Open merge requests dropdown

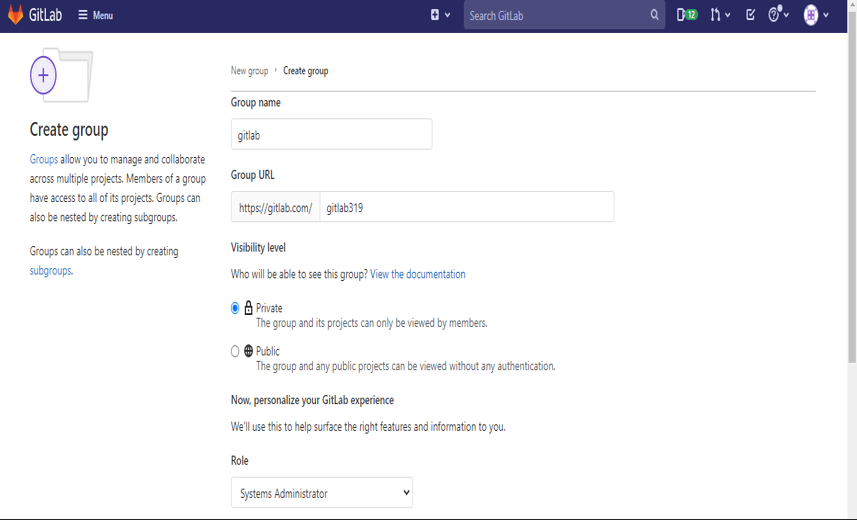(720, 15)
